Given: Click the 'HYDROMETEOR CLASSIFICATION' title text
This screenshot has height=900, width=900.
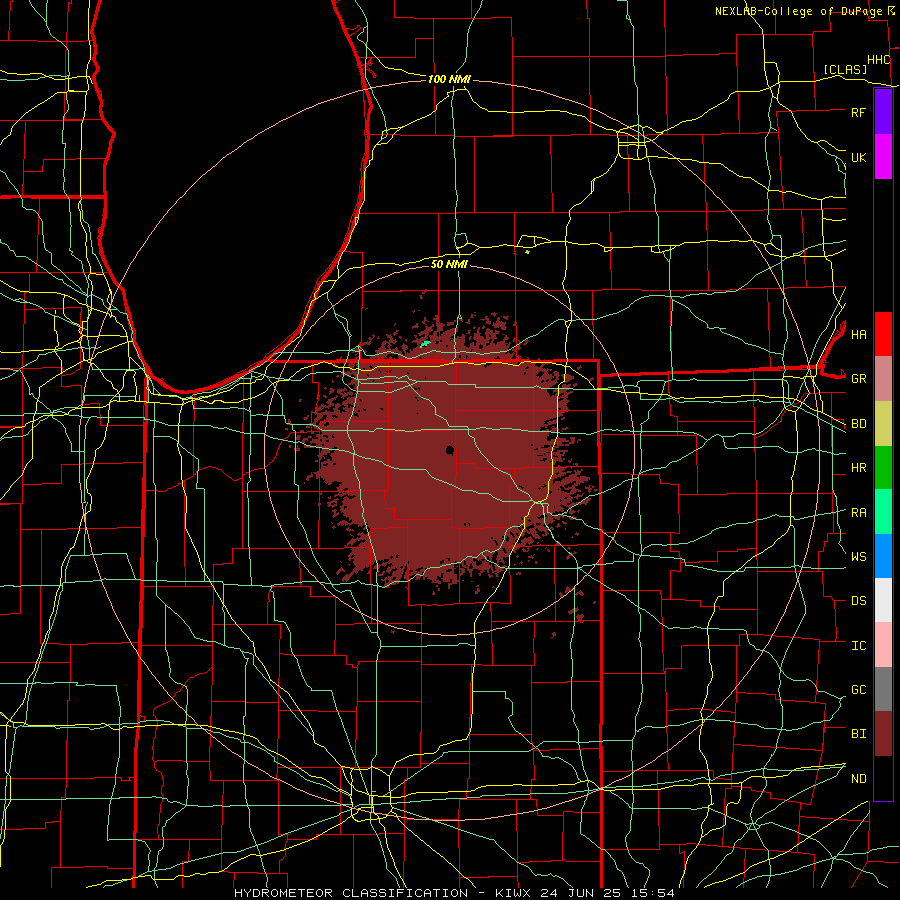Looking at the screenshot, I should click(x=351, y=893).
